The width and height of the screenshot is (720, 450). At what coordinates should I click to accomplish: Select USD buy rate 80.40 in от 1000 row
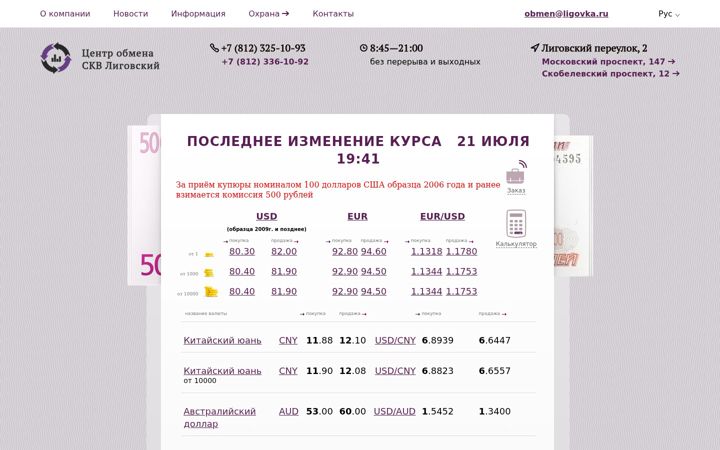[242, 271]
